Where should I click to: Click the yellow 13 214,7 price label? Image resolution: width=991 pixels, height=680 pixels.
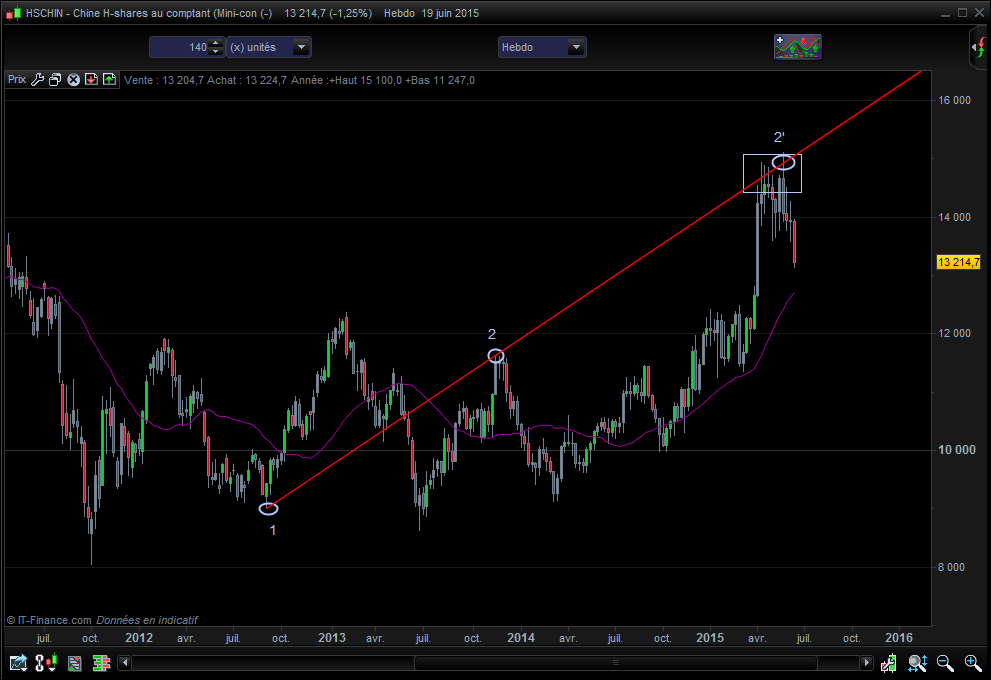(x=959, y=262)
